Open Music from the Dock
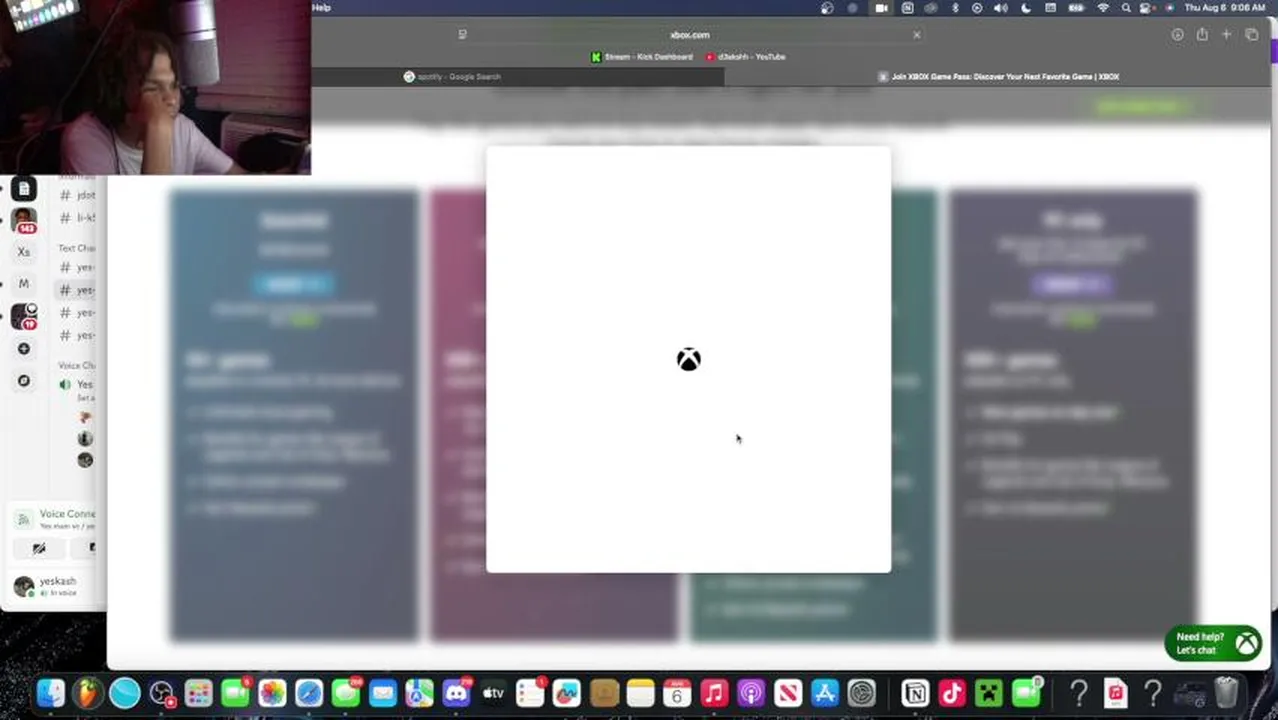1278x720 pixels. coord(714,693)
